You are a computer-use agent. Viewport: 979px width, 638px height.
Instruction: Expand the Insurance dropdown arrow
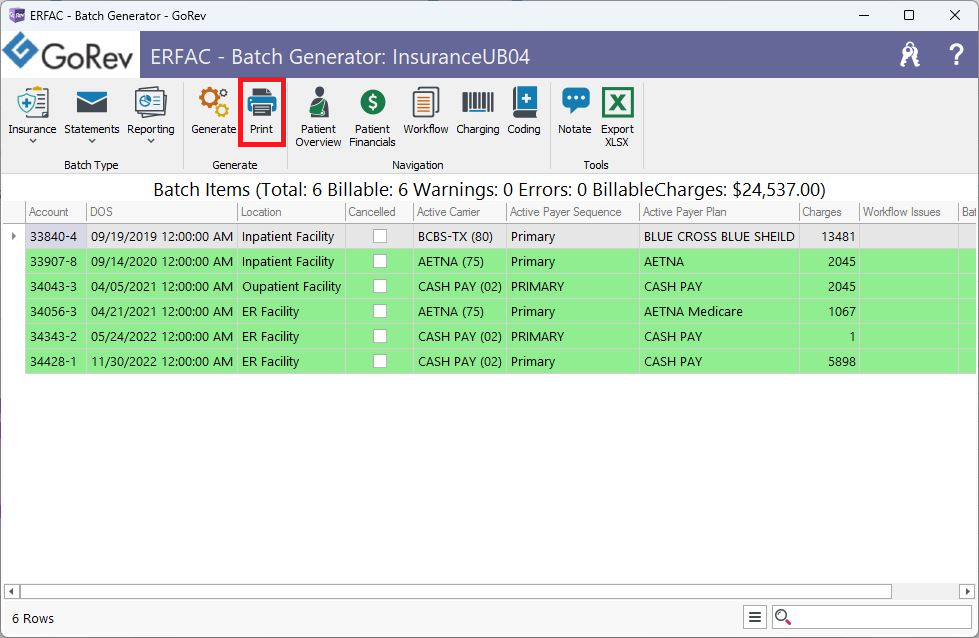[32, 142]
